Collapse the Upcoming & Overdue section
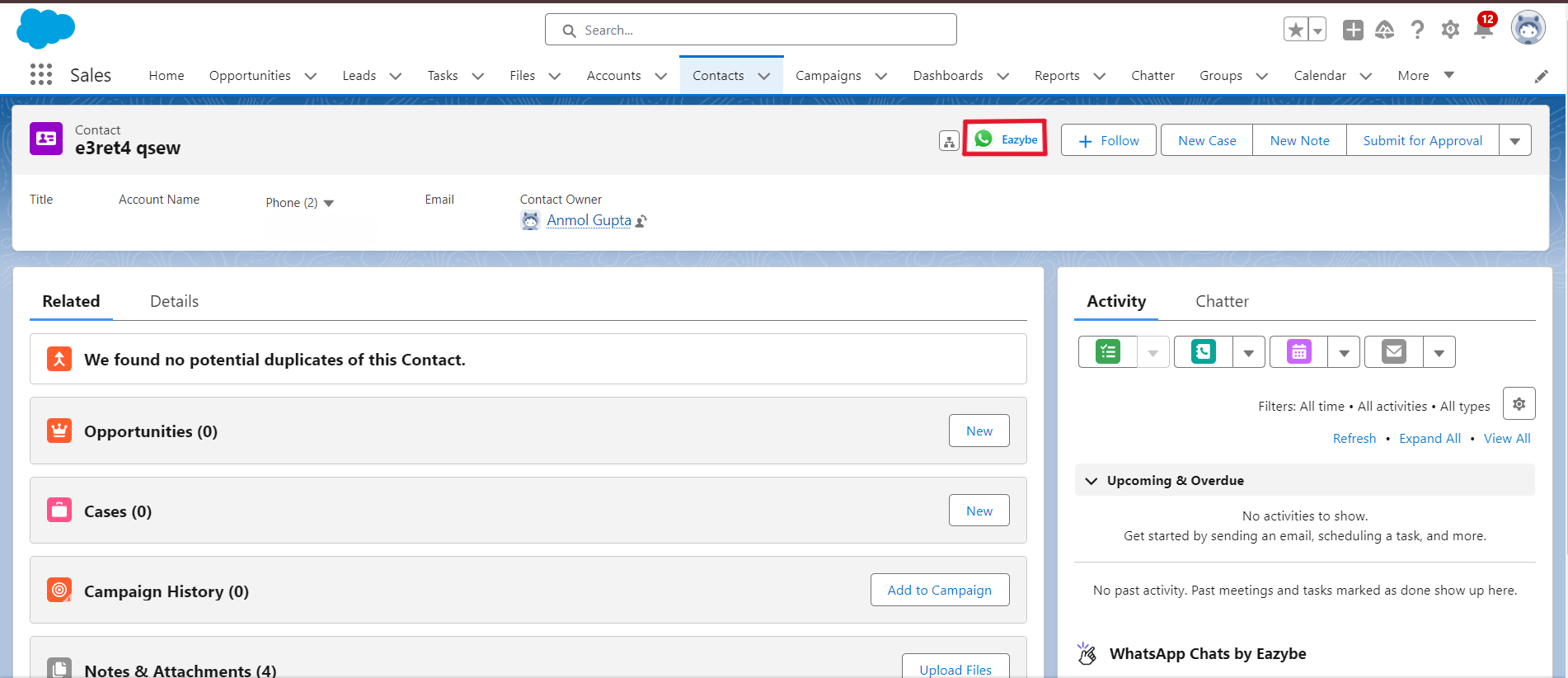 pyautogui.click(x=1091, y=481)
